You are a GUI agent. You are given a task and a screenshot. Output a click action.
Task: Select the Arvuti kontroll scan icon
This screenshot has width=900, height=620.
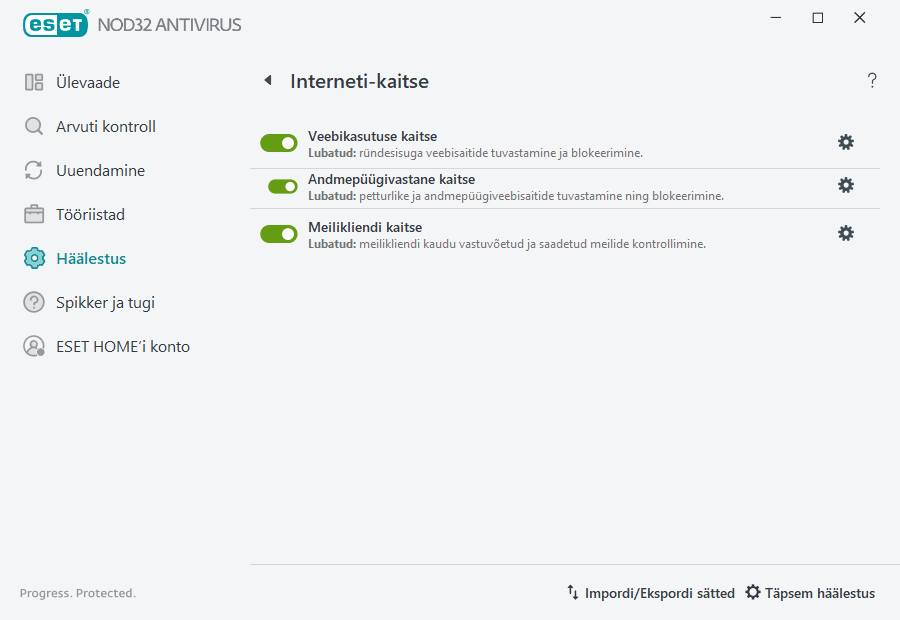click(x=35, y=126)
